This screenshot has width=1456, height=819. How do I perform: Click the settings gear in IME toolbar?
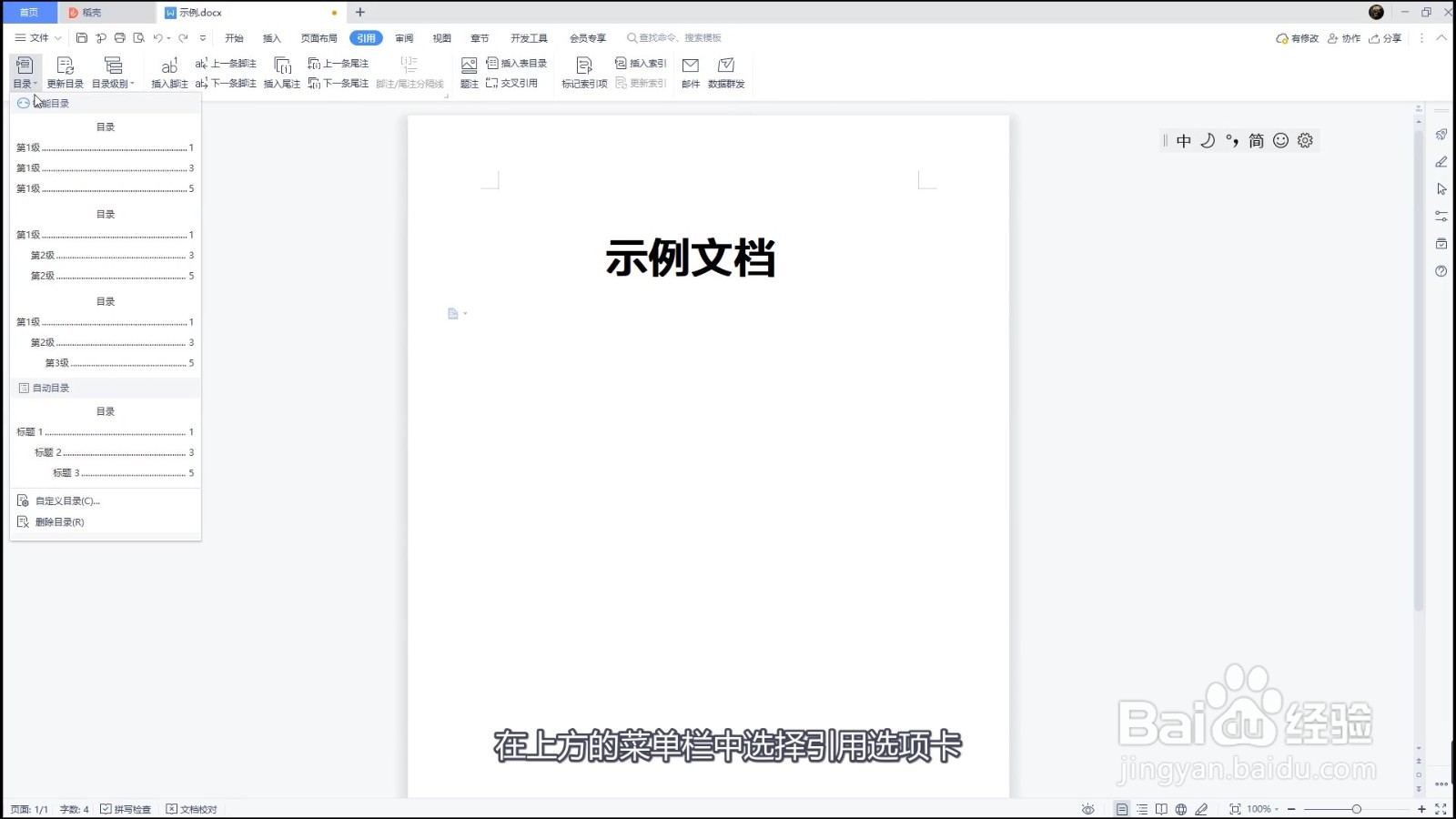pos(1305,140)
